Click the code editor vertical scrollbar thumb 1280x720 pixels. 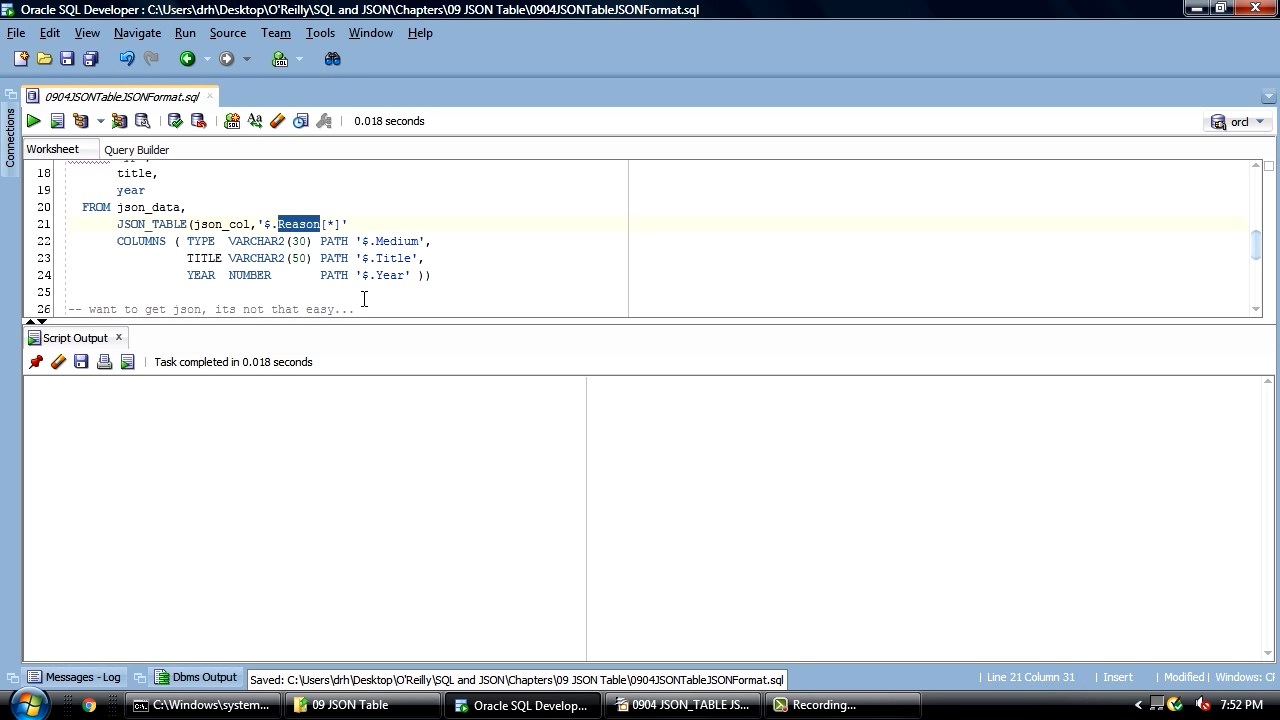click(1257, 246)
